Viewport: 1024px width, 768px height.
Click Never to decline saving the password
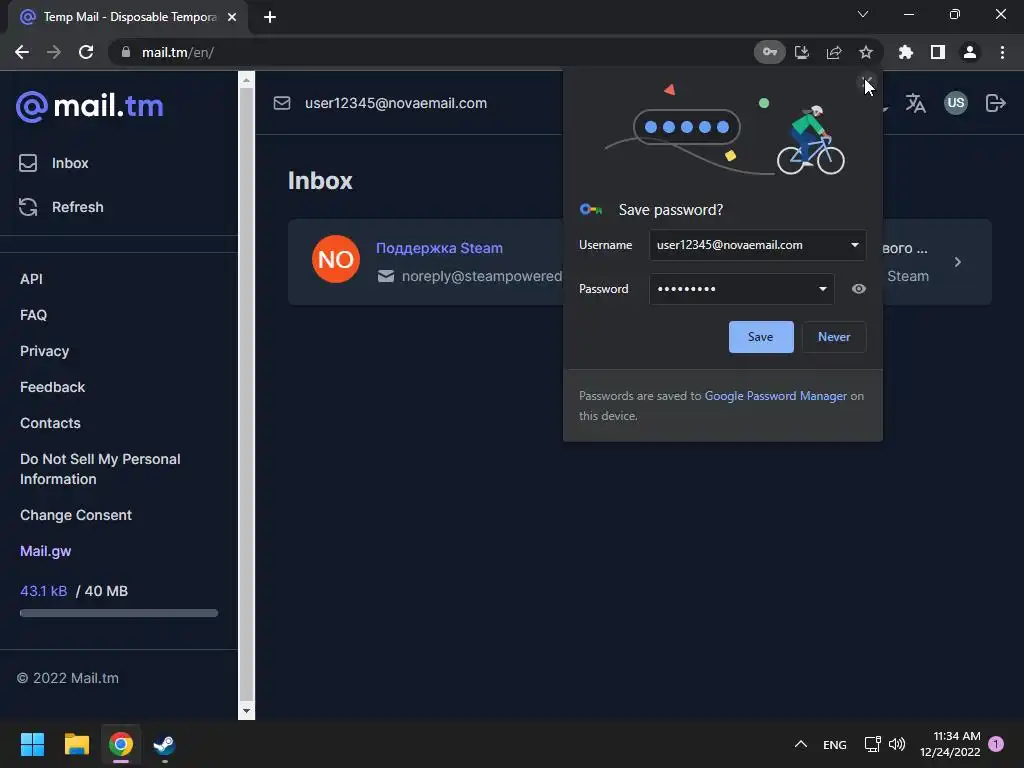coord(834,337)
